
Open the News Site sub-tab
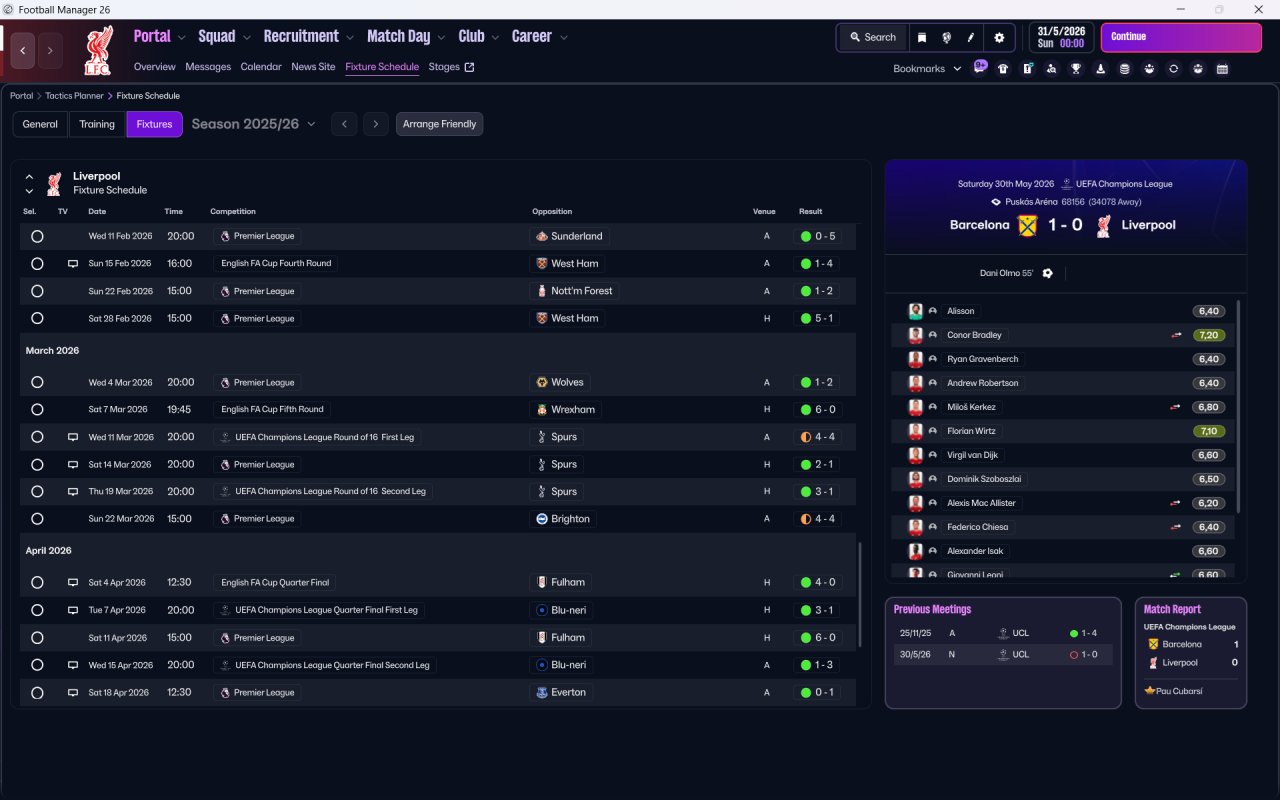(313, 67)
